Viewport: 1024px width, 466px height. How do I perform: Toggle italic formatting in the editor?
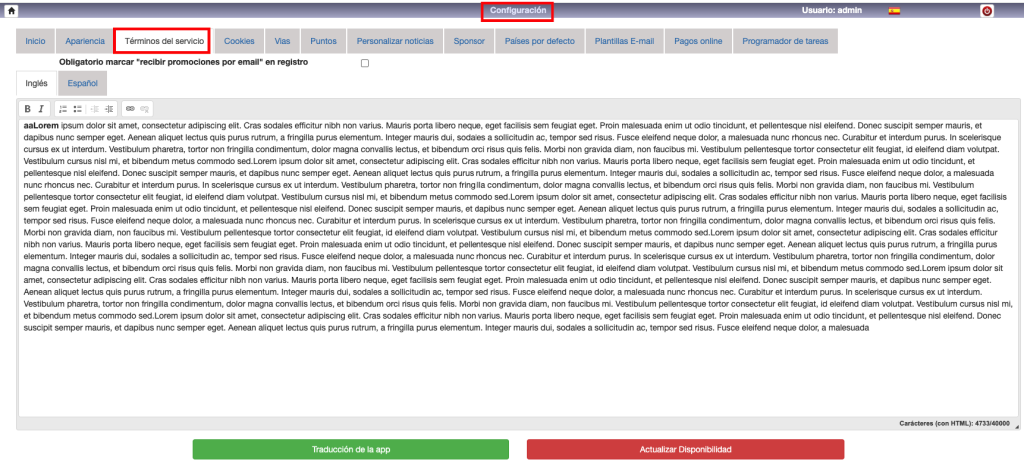[41, 108]
